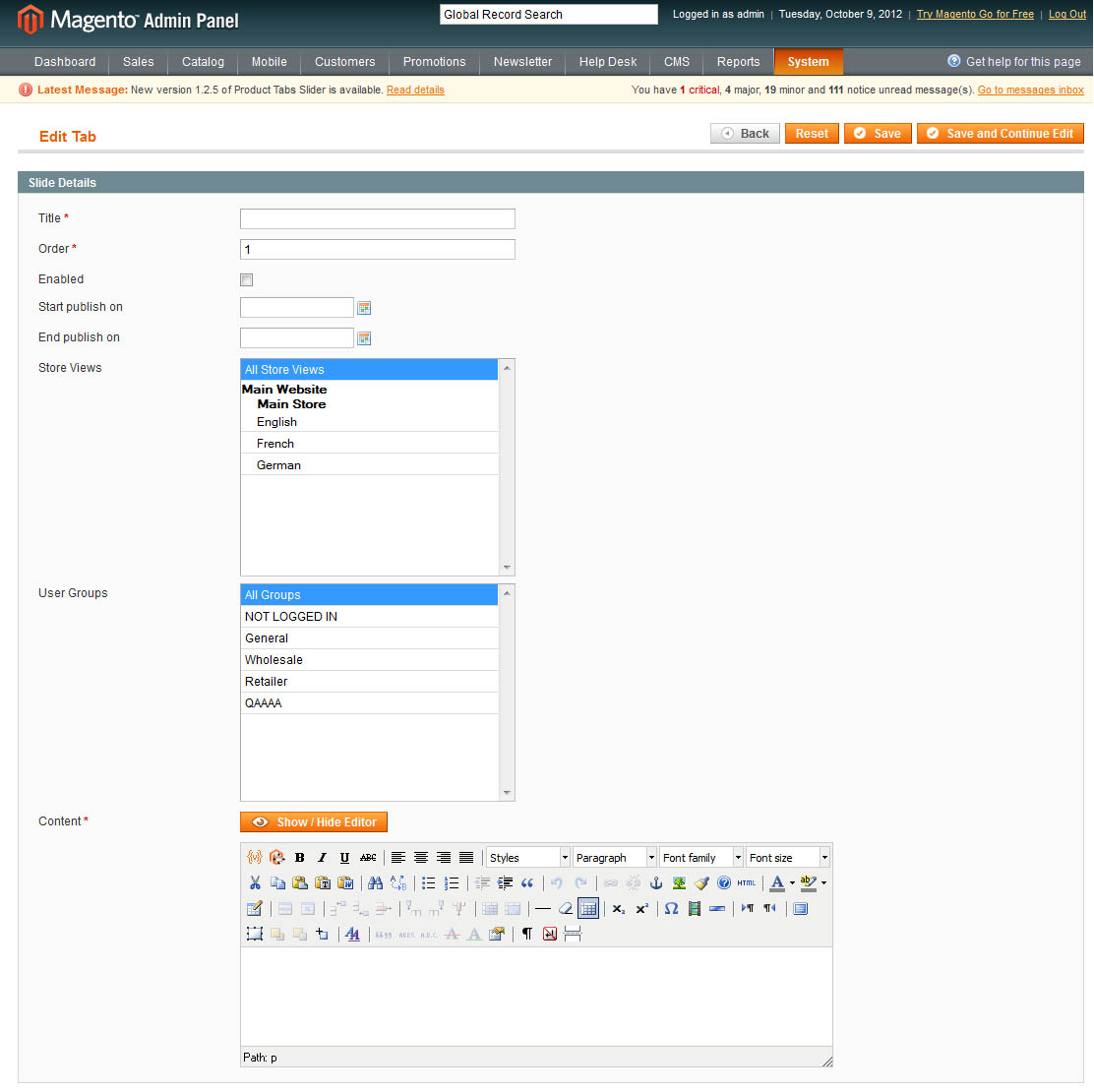Toggle fullscreen editing mode
The height and width of the screenshot is (1092, 1094).
tap(799, 908)
